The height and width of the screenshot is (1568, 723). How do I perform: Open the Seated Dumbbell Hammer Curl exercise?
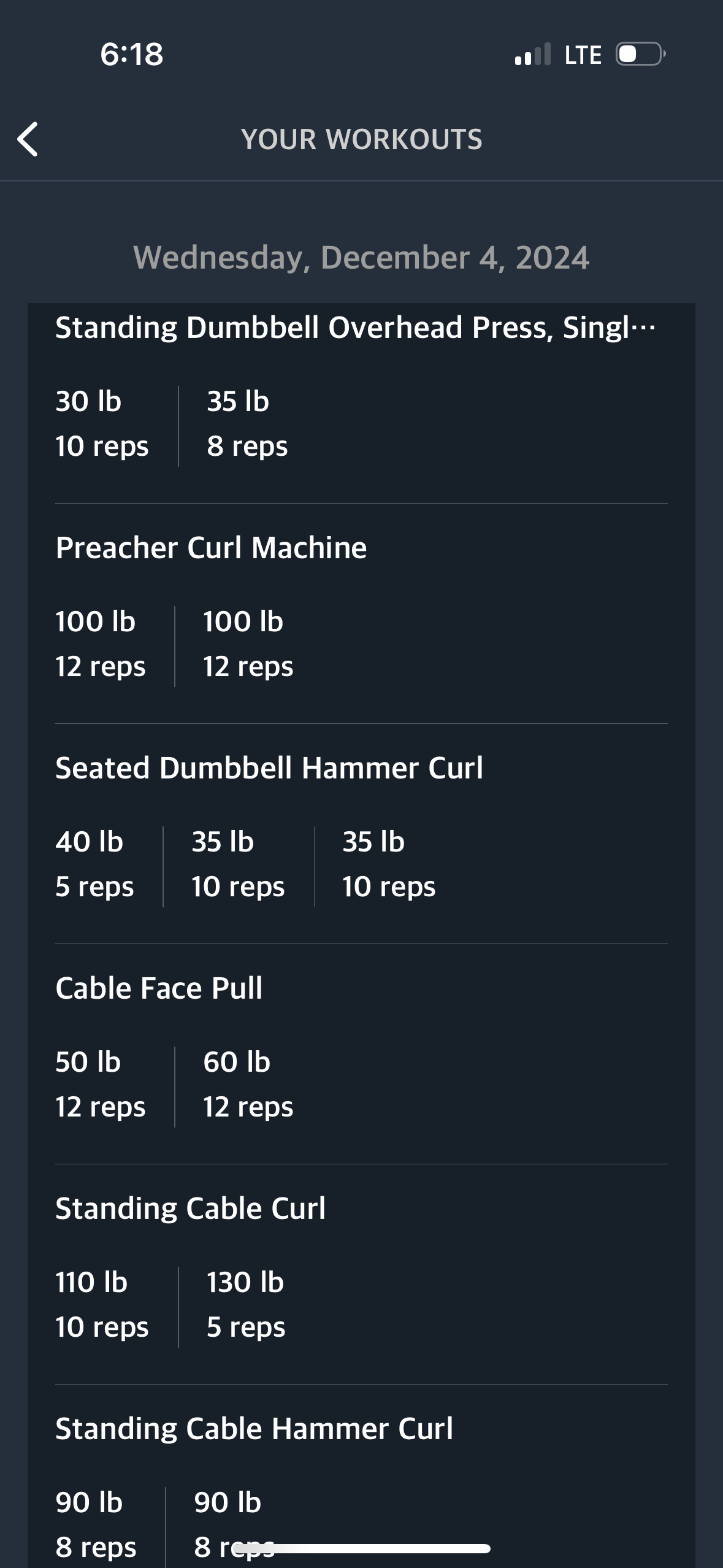coord(269,767)
